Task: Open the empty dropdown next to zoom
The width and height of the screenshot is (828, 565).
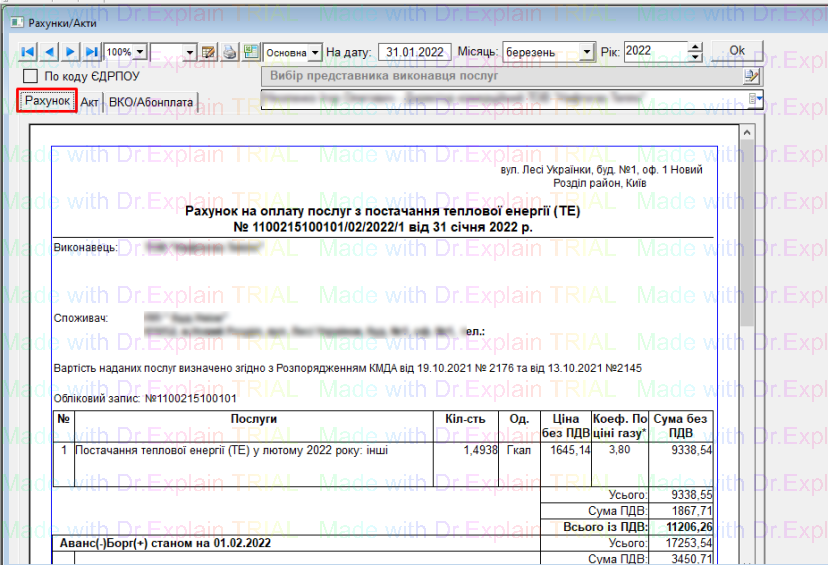Action: (x=191, y=51)
